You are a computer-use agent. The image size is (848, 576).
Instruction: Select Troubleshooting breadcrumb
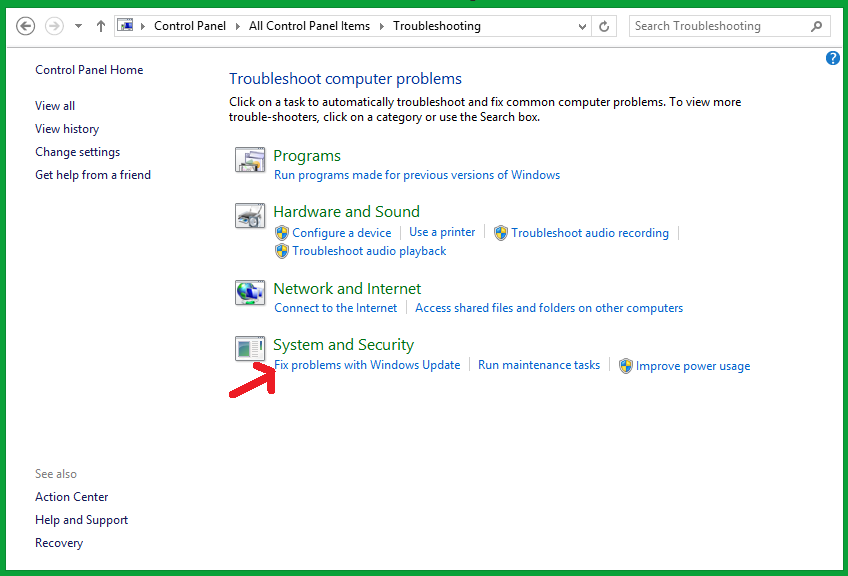tap(436, 26)
